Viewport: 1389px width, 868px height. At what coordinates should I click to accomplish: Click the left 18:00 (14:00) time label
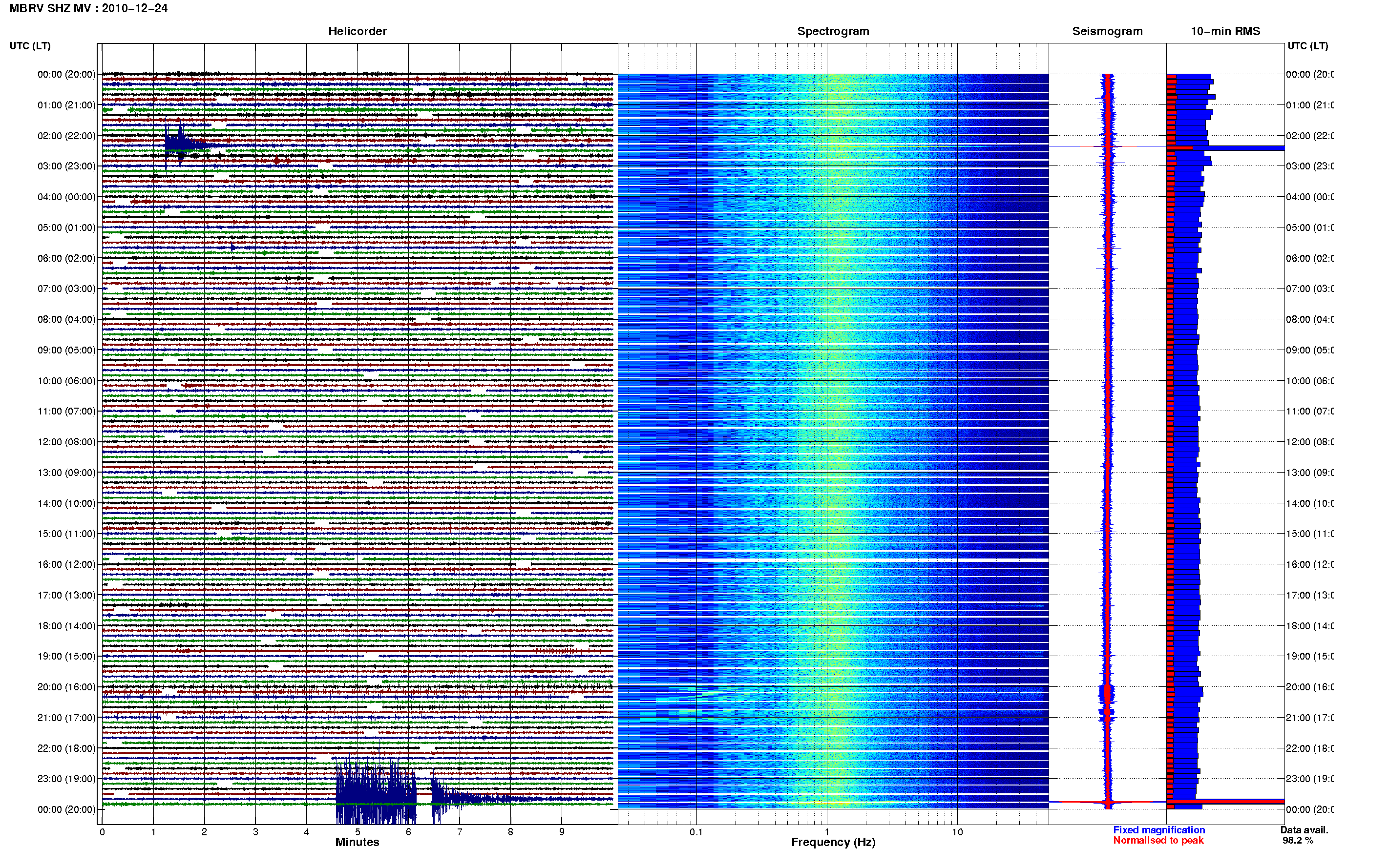pos(66,626)
